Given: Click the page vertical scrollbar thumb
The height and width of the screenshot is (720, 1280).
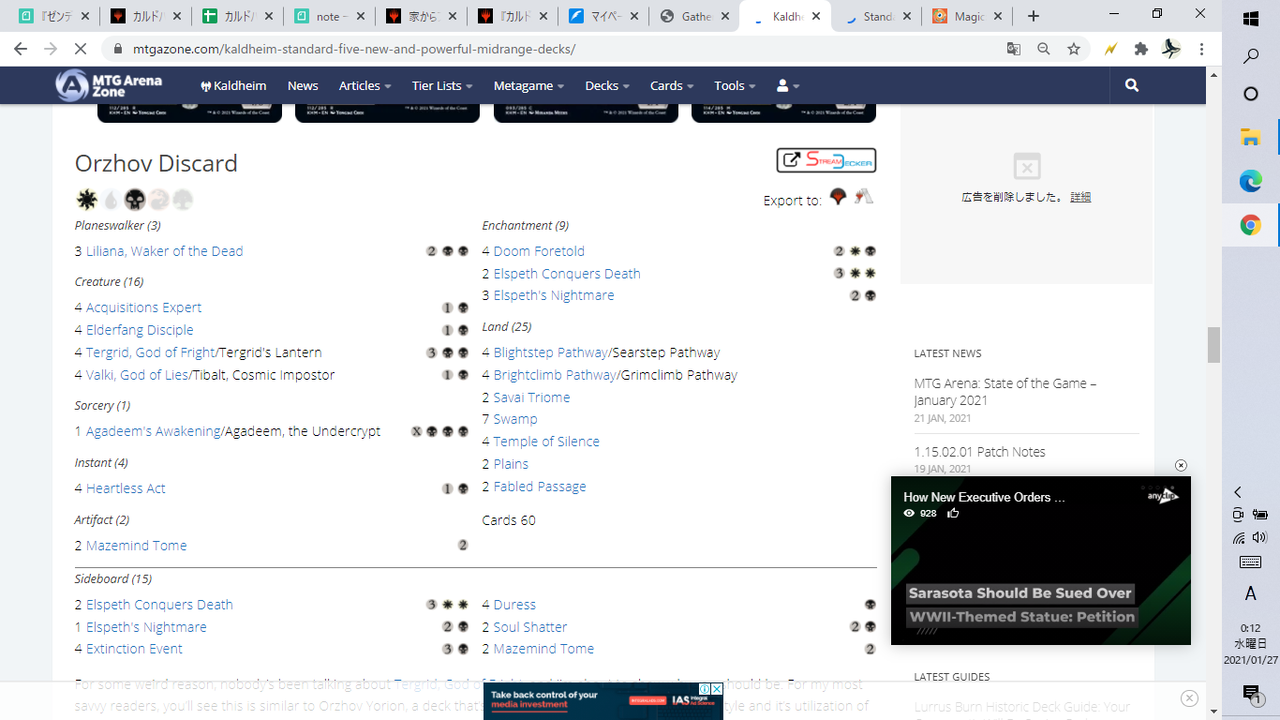Looking at the screenshot, I should click(1214, 345).
